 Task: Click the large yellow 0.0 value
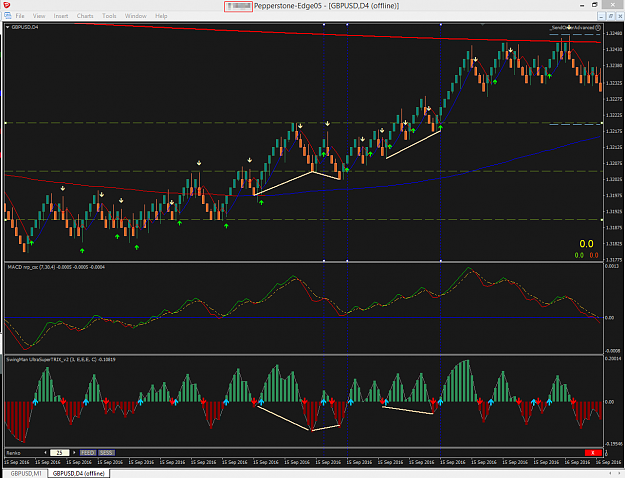point(586,244)
